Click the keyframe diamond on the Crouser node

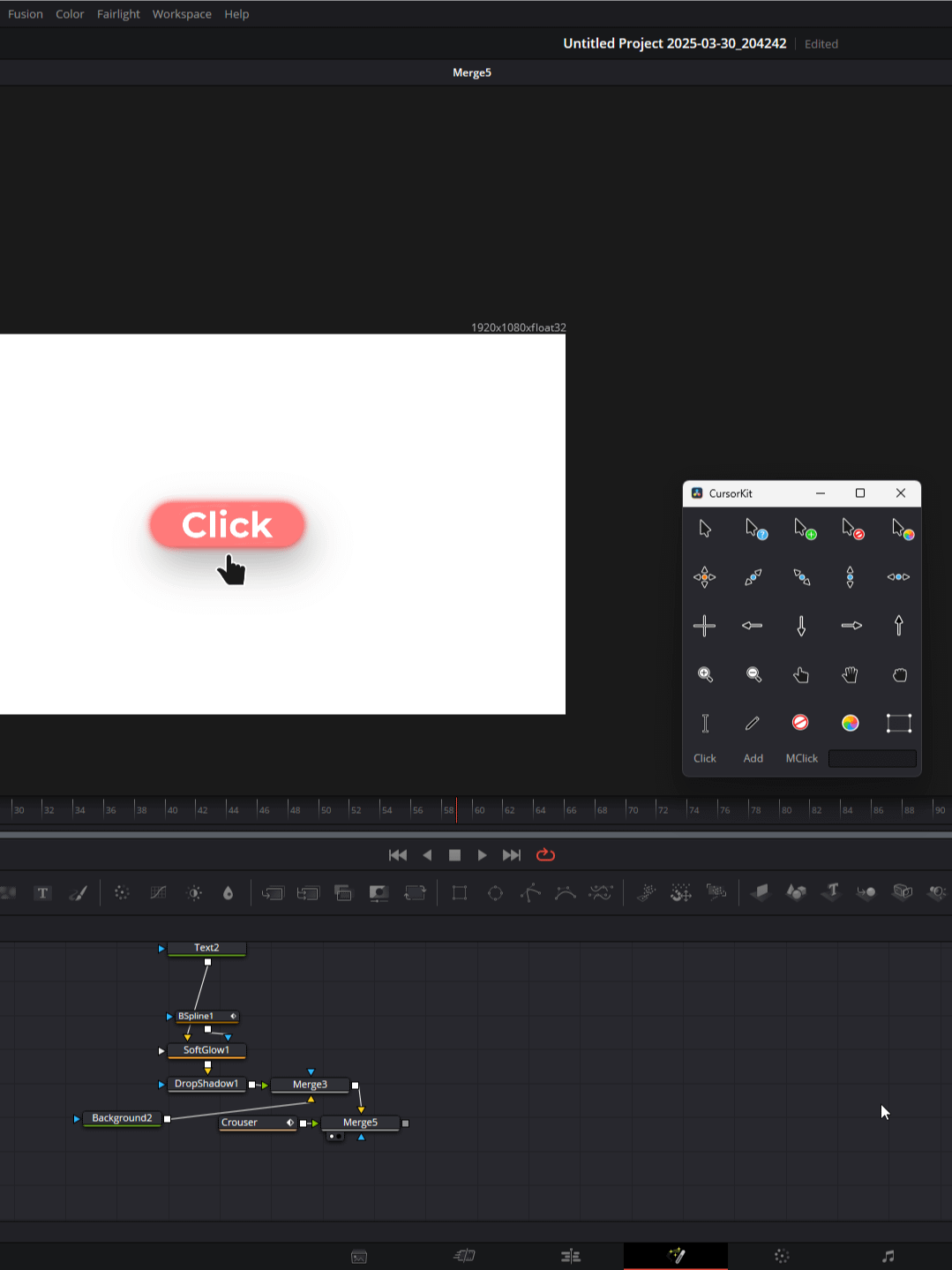289,1123
